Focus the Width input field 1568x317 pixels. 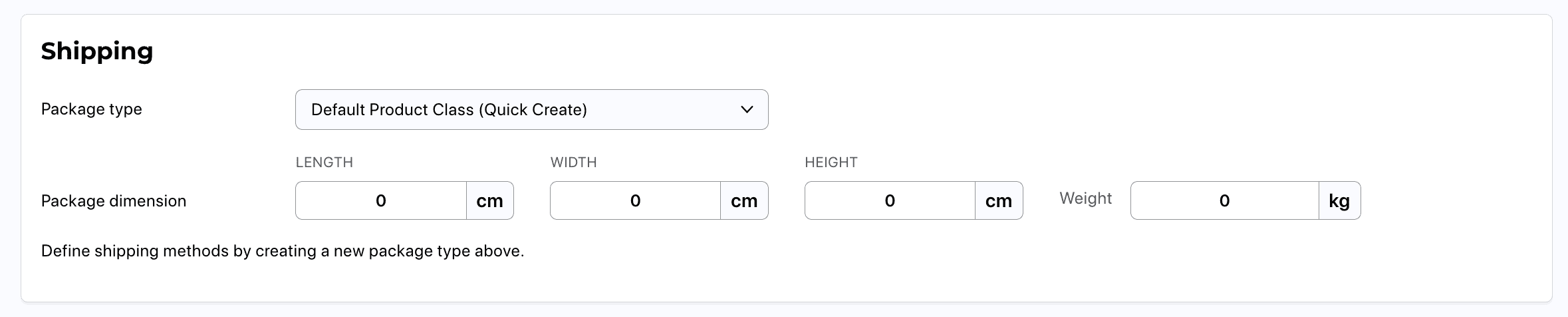click(635, 200)
